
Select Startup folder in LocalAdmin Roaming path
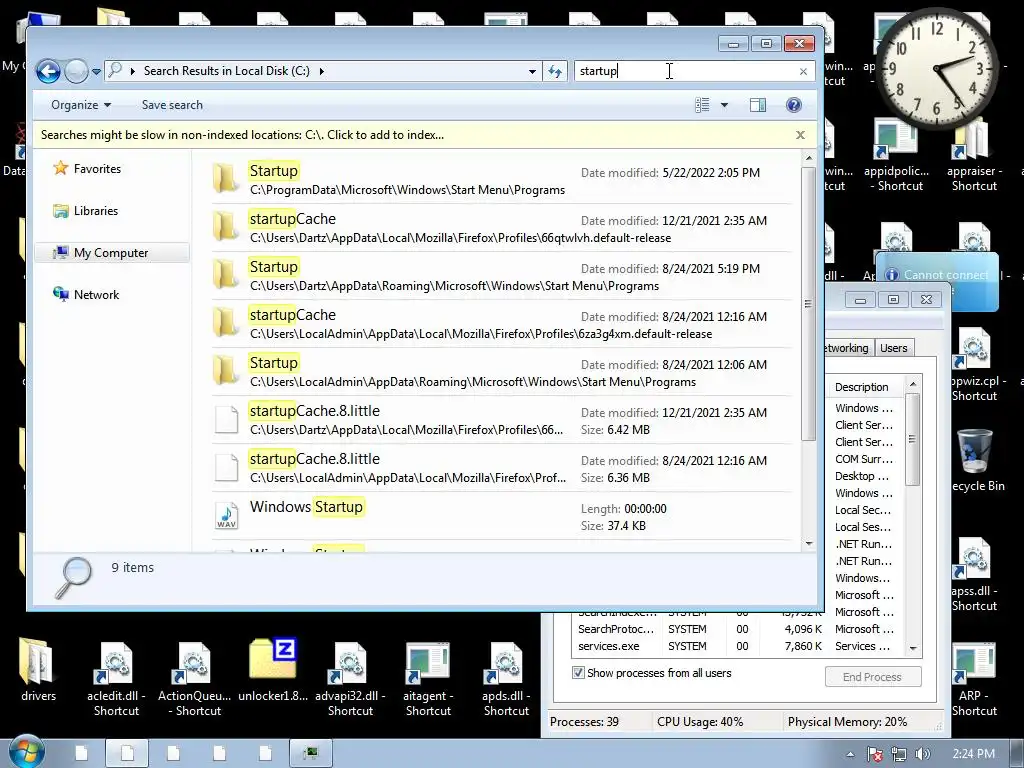[x=502, y=372]
